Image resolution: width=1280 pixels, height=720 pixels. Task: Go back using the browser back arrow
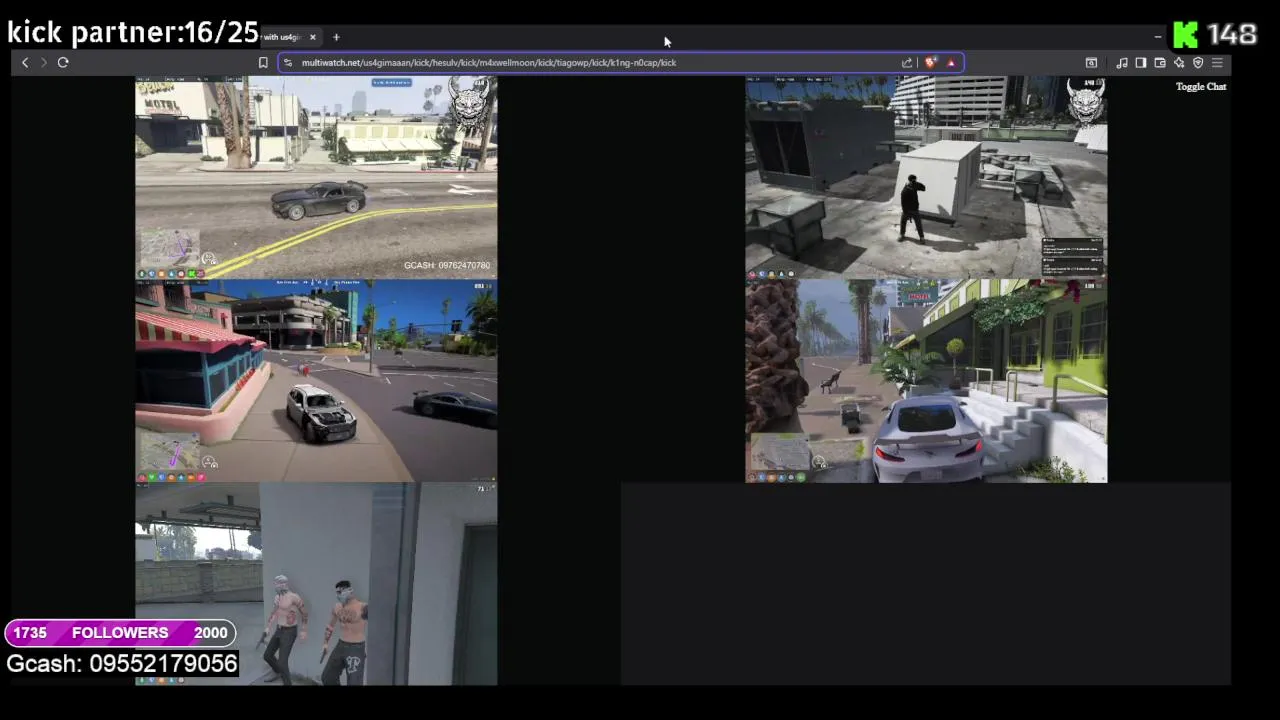tap(25, 62)
